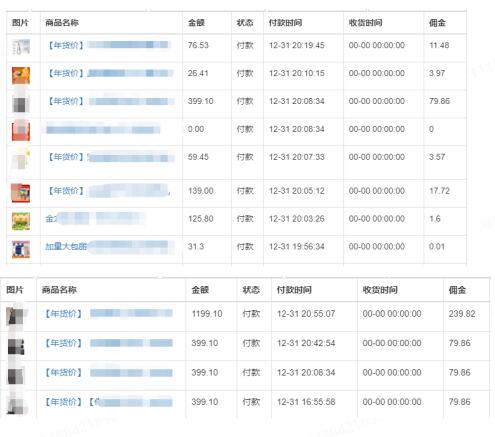Select the 付款 status in the 76.53 row
The height and width of the screenshot is (437, 495).
click(x=245, y=45)
